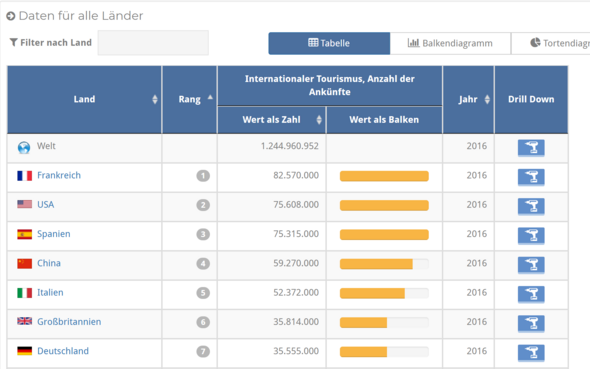Click drill down icon for Deutschland

pos(531,353)
